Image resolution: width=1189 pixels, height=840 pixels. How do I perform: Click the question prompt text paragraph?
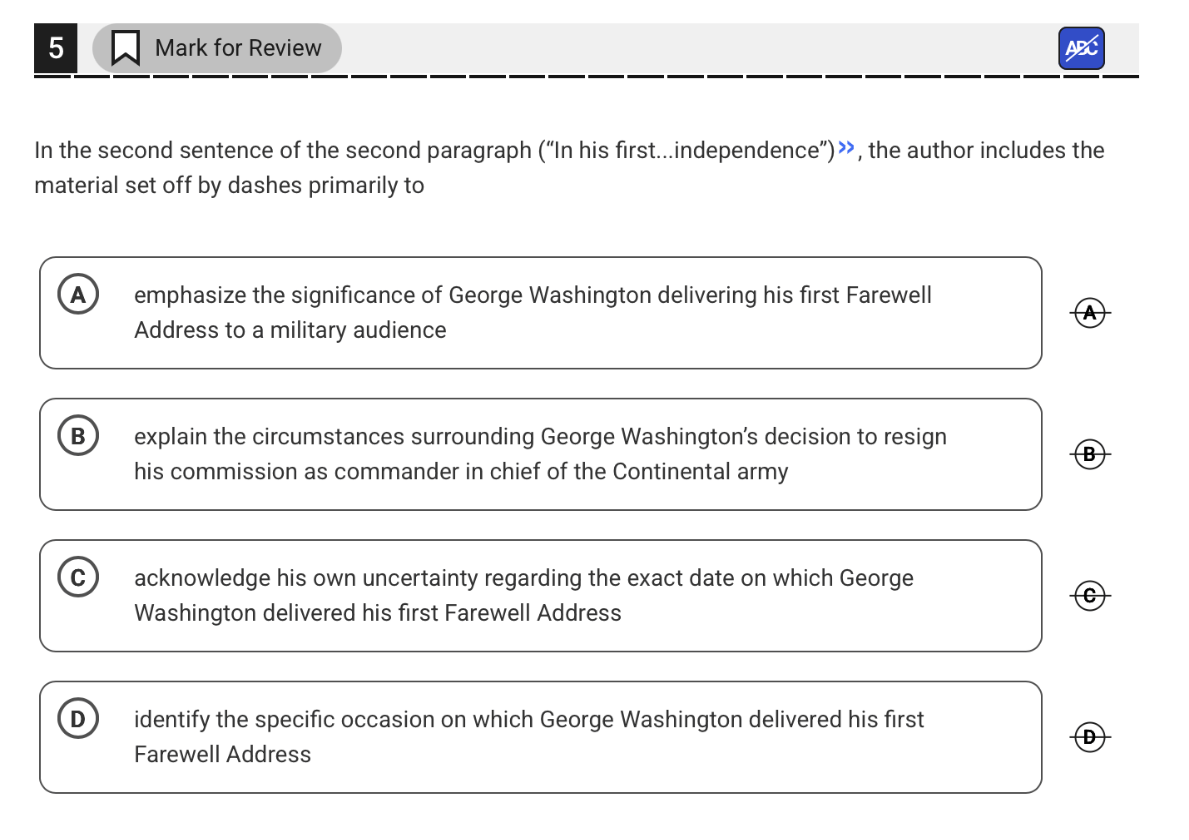569,168
